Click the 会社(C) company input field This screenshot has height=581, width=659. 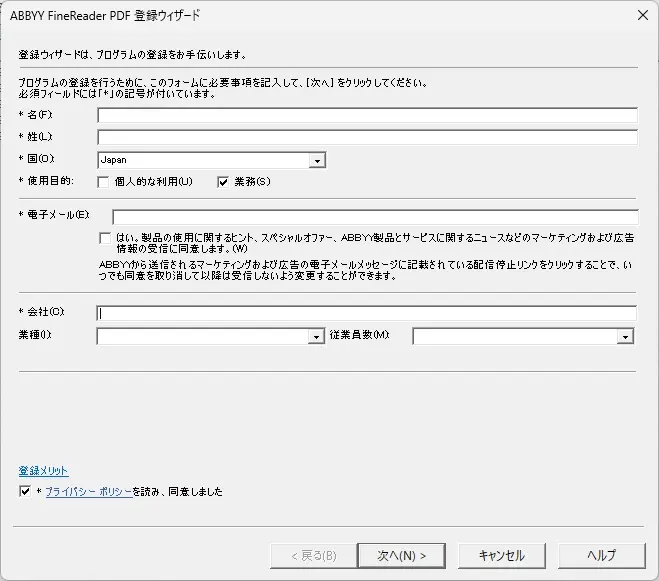pyautogui.click(x=366, y=313)
